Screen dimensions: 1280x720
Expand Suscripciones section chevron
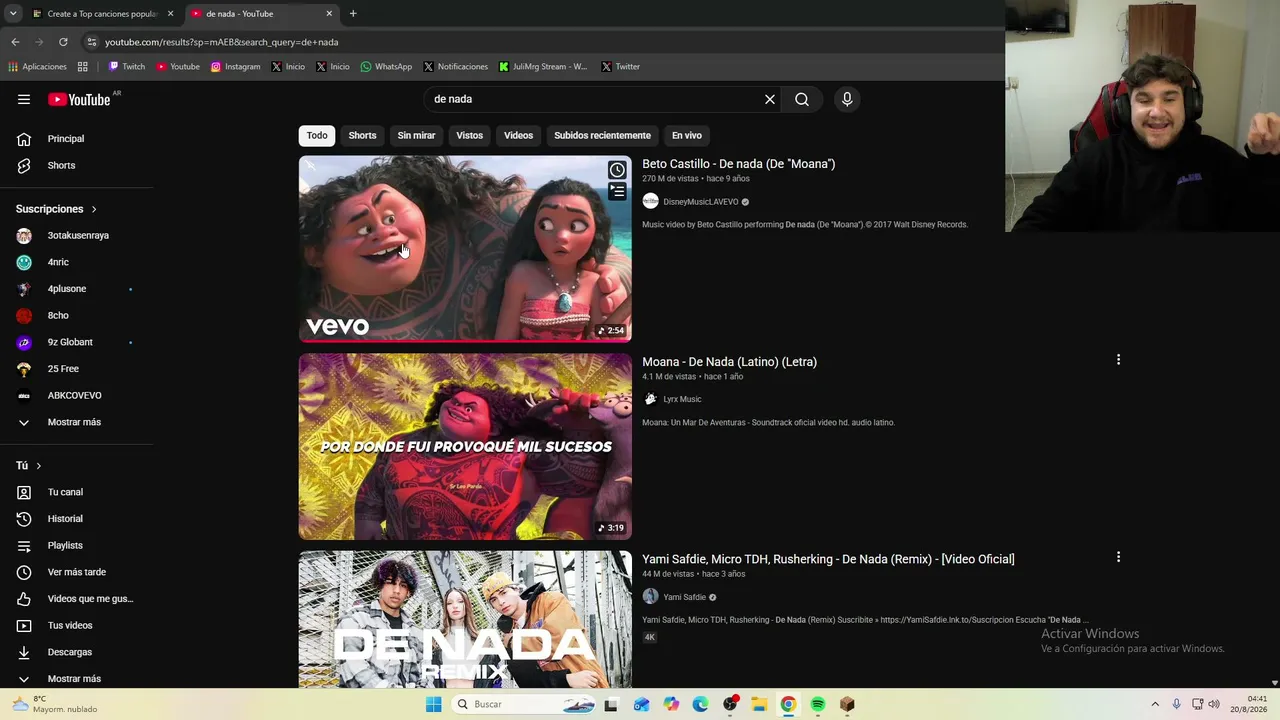tap(94, 209)
